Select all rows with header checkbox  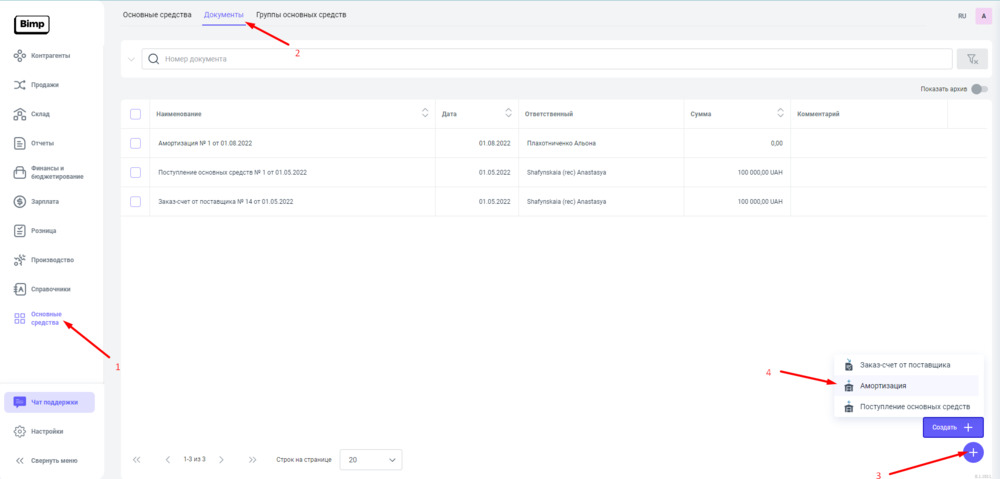135,114
